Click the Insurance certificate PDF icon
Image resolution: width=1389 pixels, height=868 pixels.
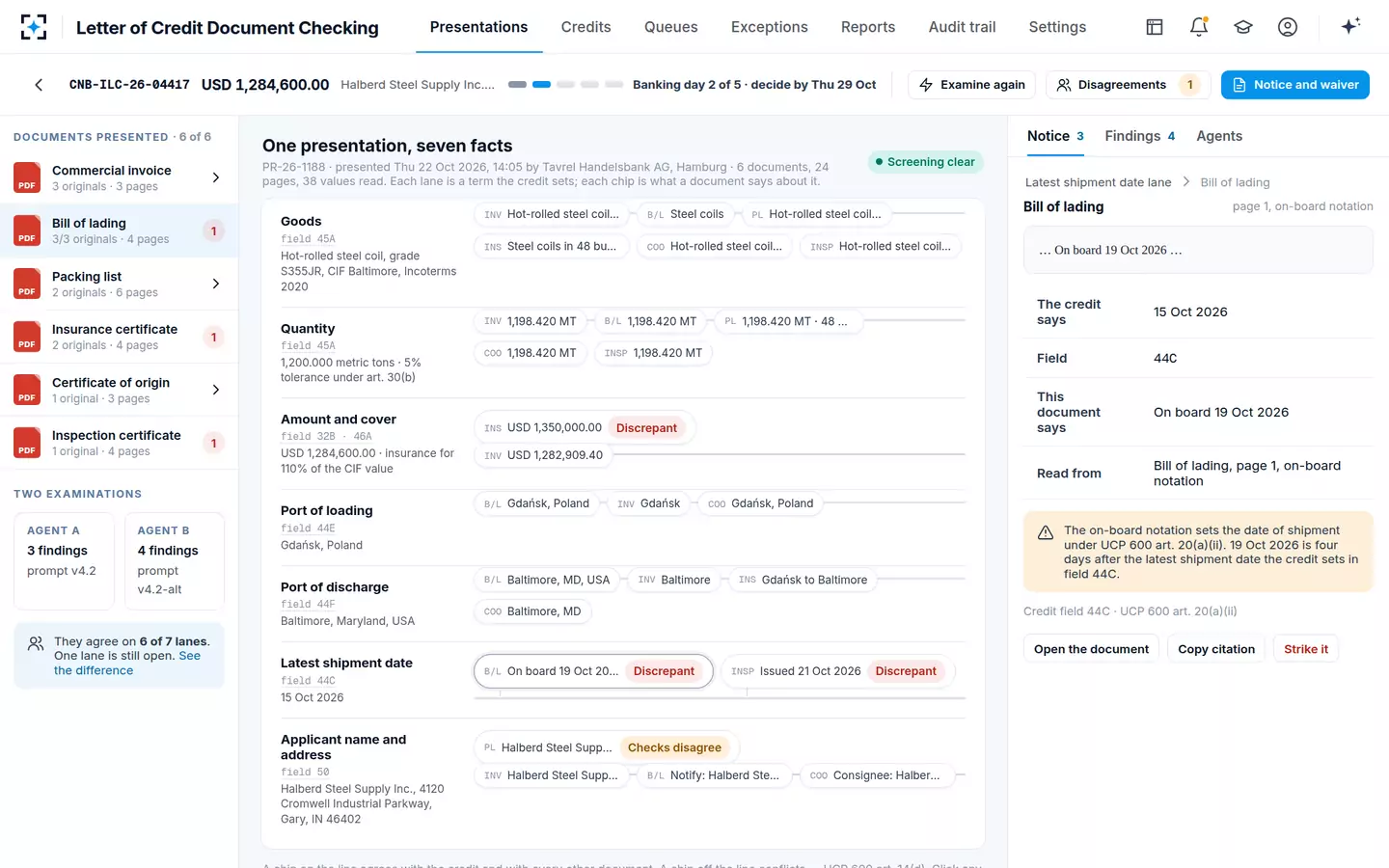[x=27, y=337]
